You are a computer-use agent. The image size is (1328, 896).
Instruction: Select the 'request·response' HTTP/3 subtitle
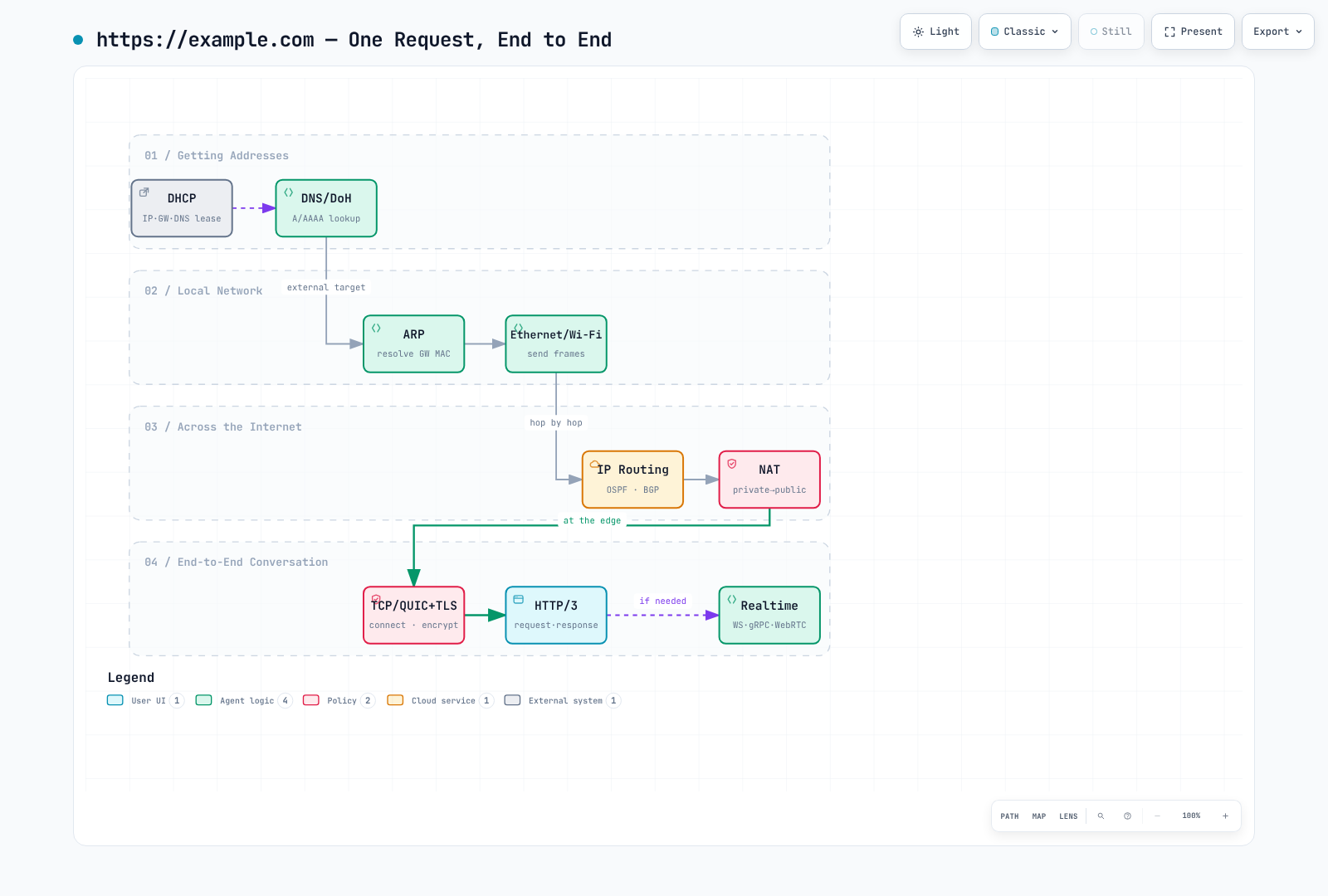pos(556,626)
